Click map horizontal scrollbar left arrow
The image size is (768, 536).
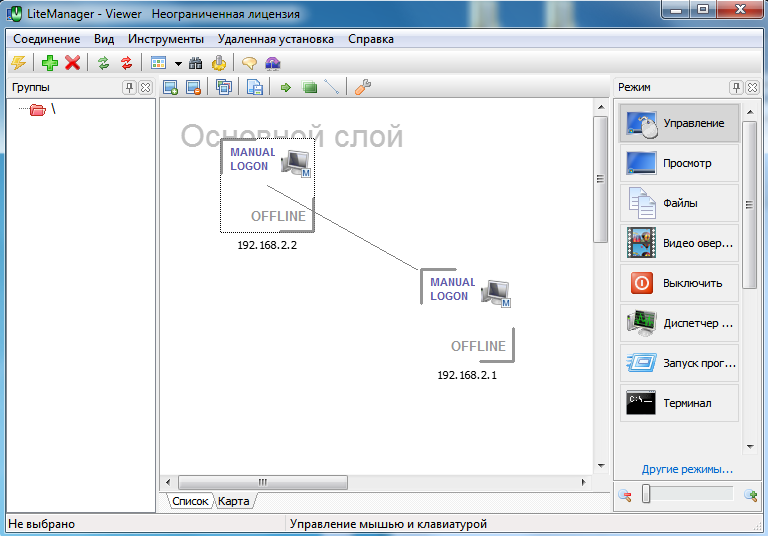coord(168,482)
